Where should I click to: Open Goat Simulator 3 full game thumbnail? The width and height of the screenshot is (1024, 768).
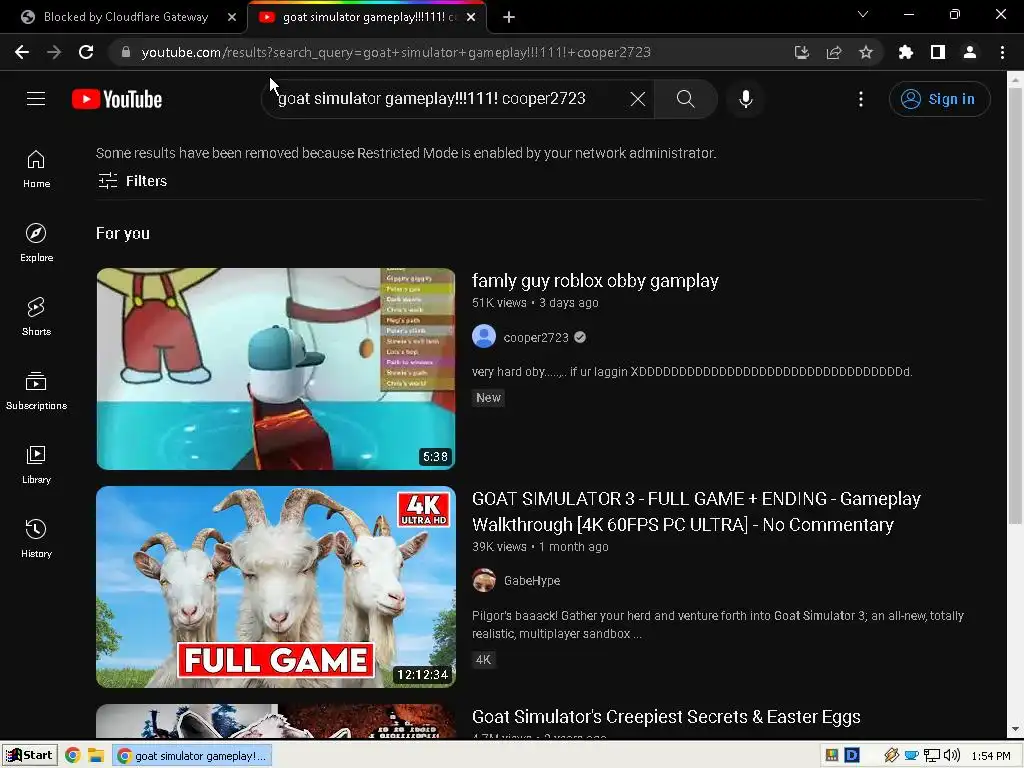(276, 586)
